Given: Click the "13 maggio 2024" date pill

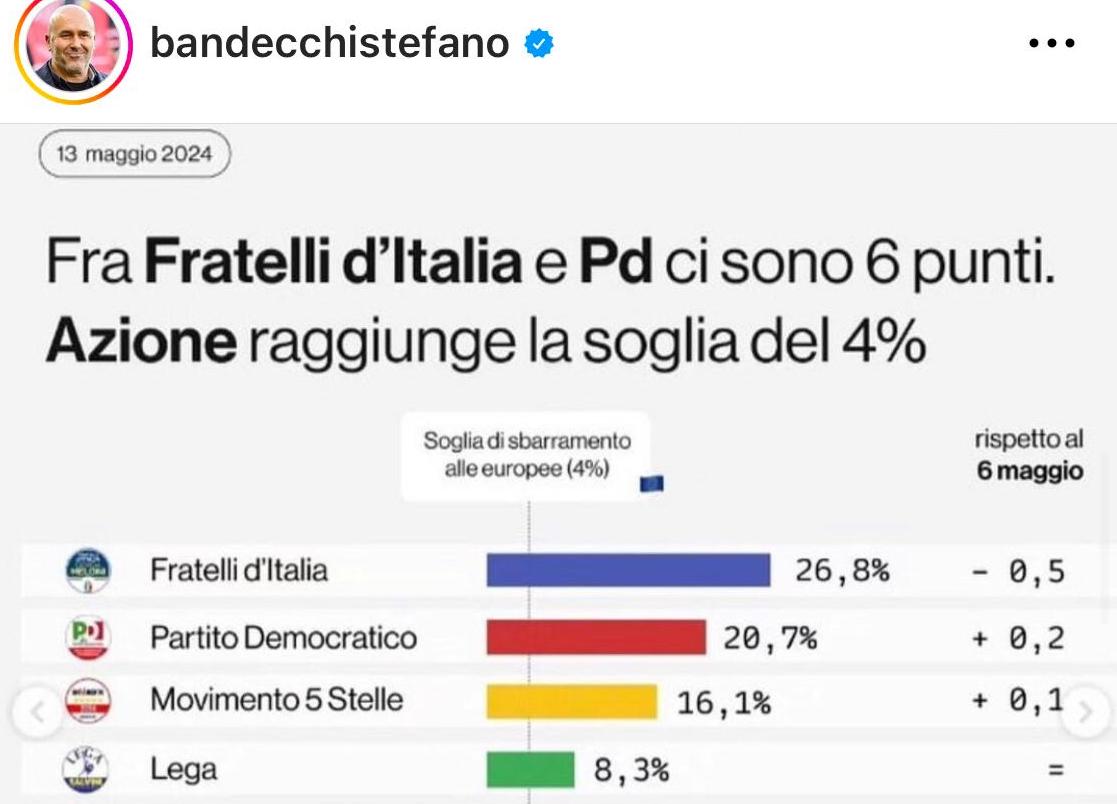Looking at the screenshot, I should coord(134,155).
